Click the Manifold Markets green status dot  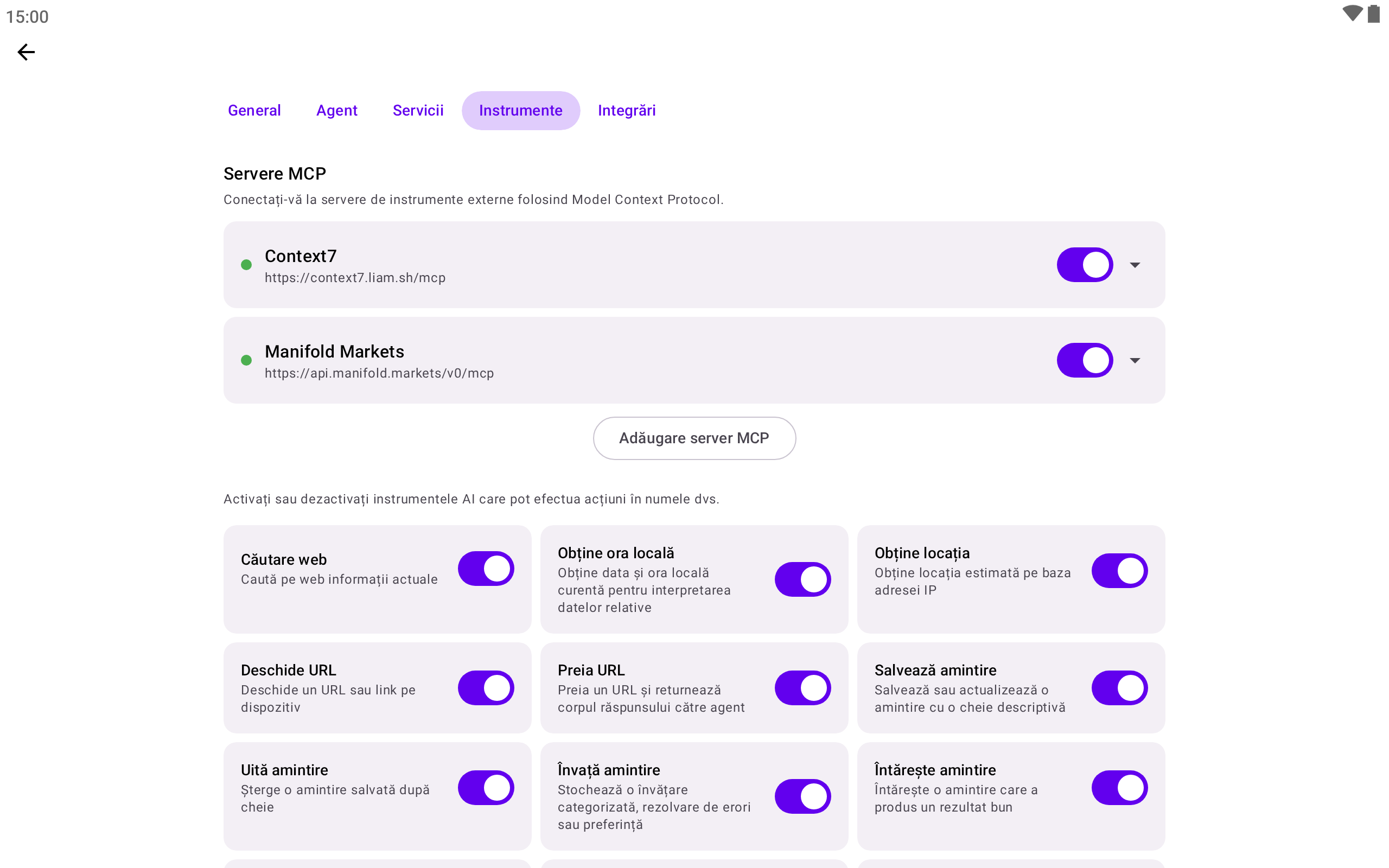(x=246, y=361)
